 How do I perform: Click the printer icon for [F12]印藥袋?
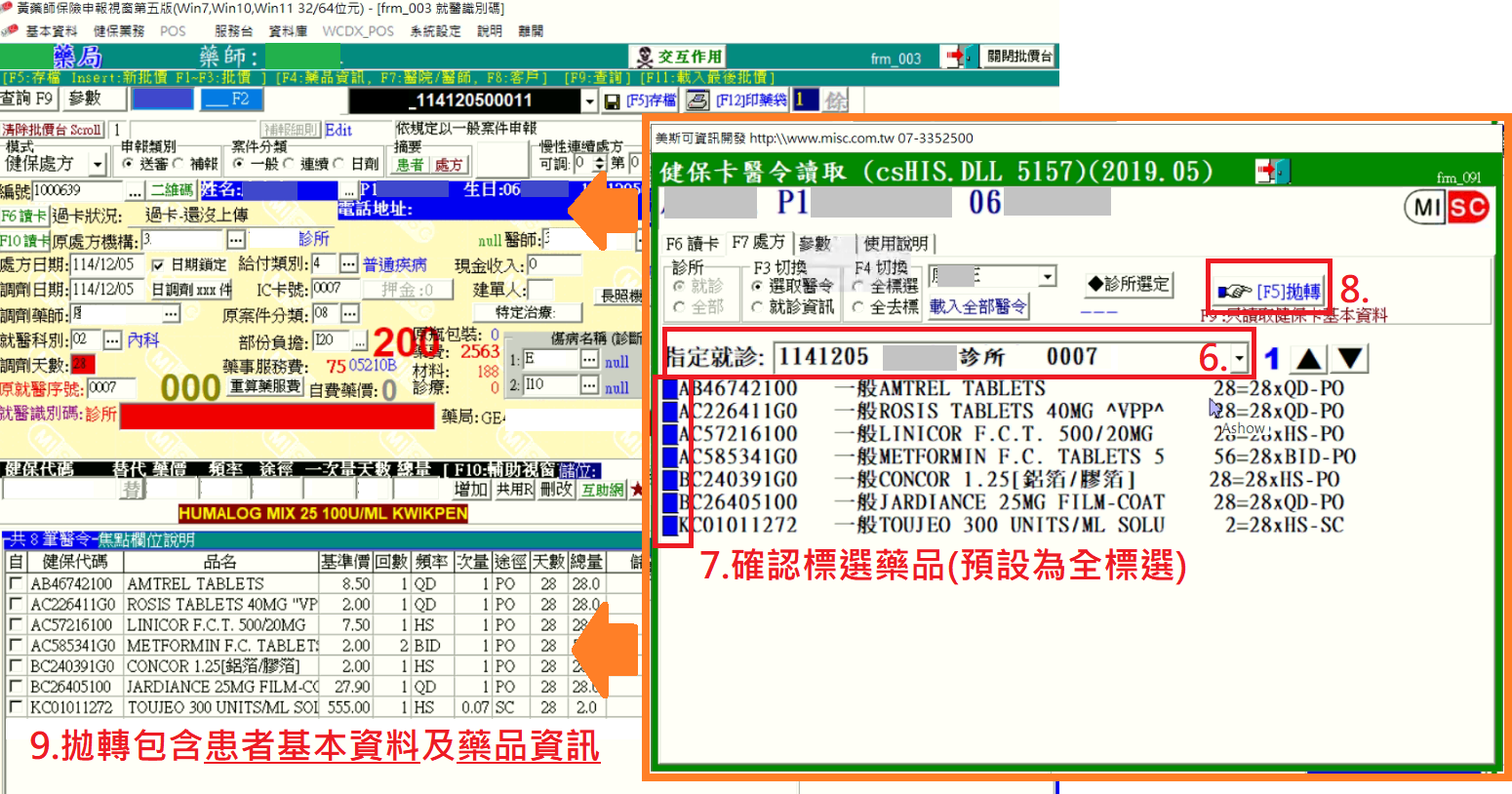point(697,100)
